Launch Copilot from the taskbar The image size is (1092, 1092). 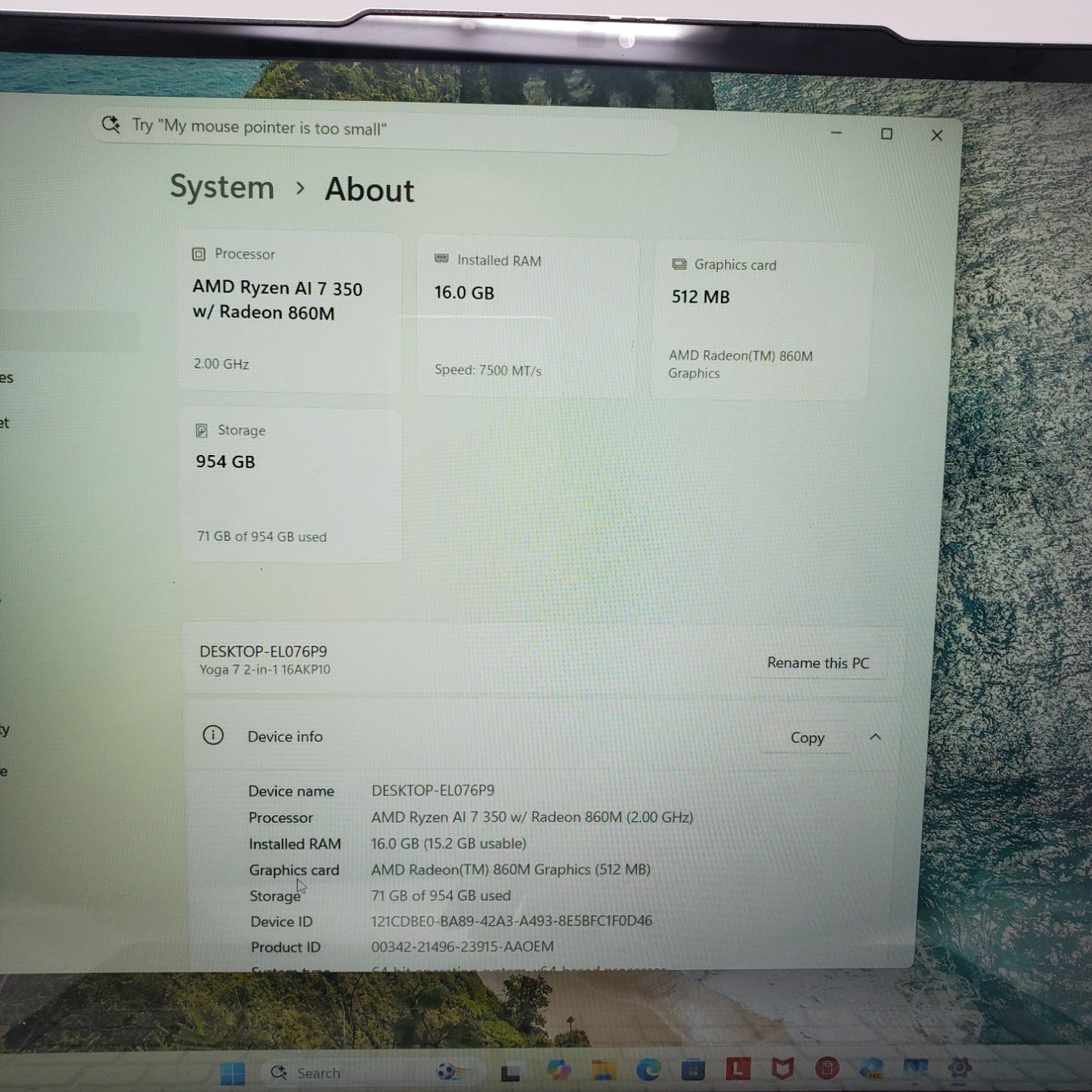tap(558, 1070)
